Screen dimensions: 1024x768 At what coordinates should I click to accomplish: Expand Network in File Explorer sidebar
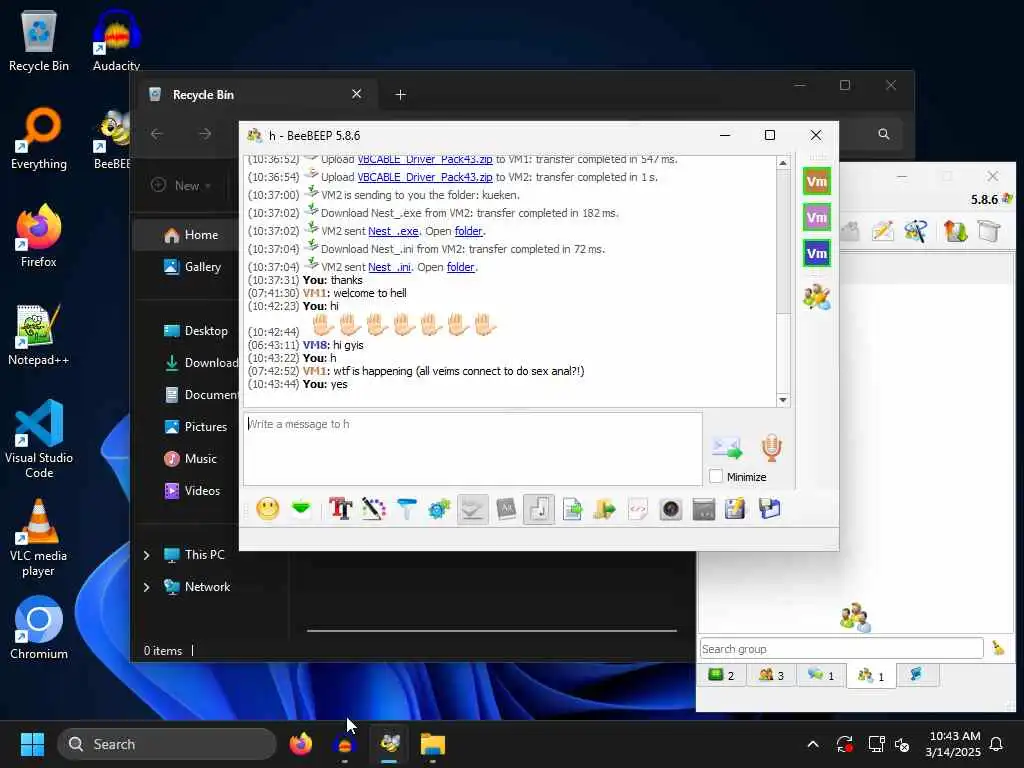click(x=146, y=587)
